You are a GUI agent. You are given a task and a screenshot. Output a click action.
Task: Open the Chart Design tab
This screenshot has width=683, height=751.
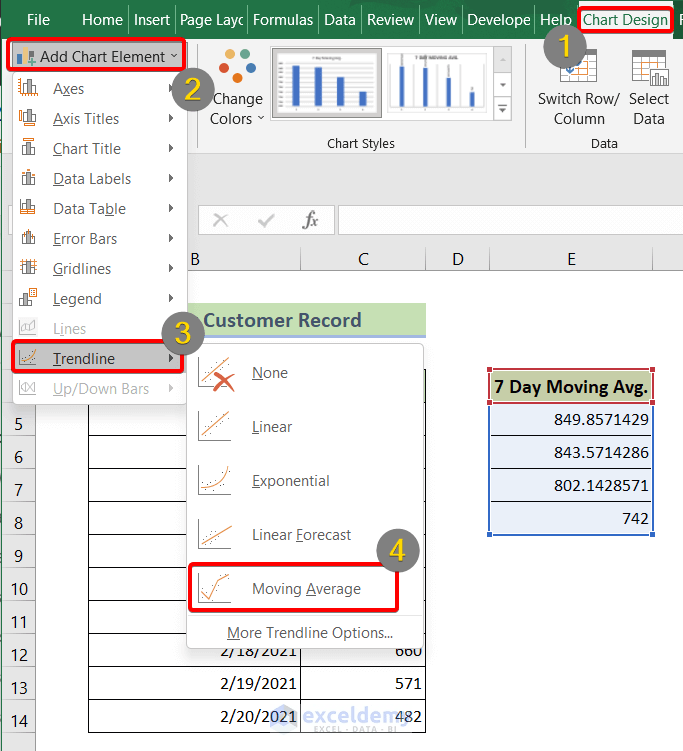pos(625,20)
